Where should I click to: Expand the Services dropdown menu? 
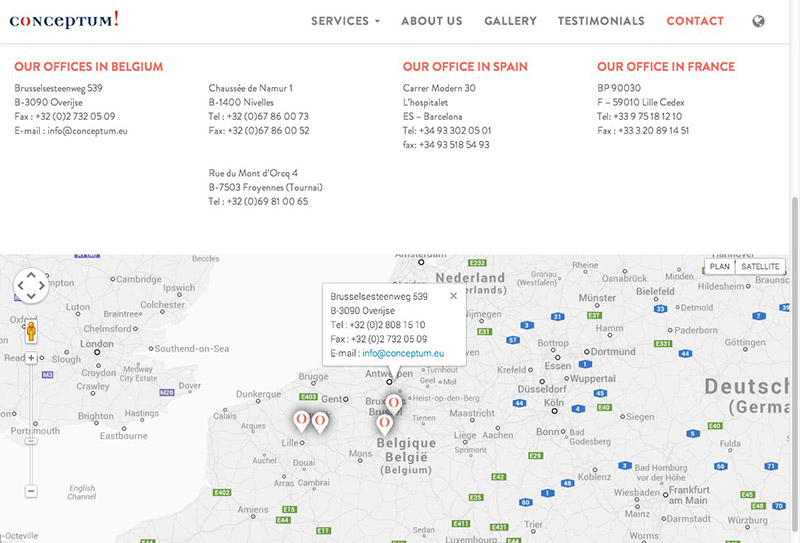(345, 21)
